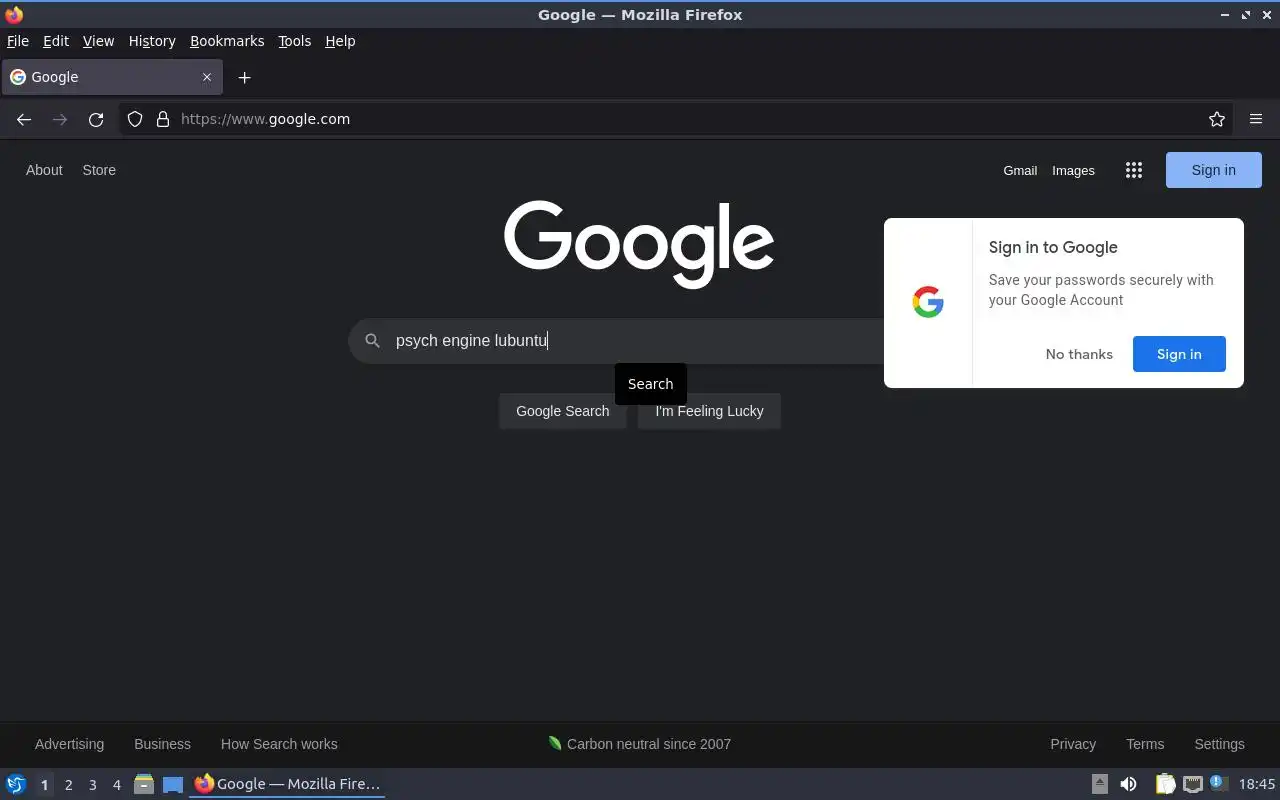Click the Firefox taskbar window entry
Screen dimensions: 1280x800
pos(288,784)
